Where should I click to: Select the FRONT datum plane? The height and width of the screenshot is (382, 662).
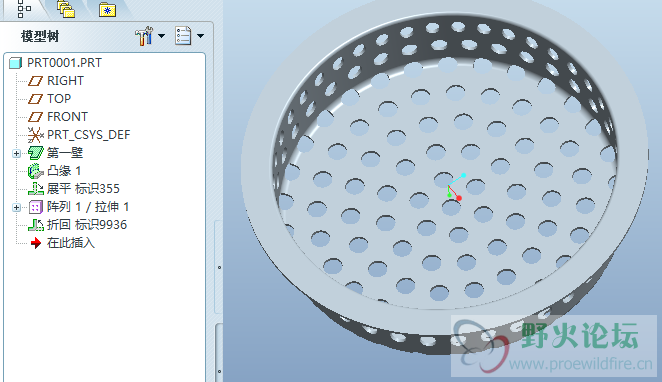tap(58, 116)
